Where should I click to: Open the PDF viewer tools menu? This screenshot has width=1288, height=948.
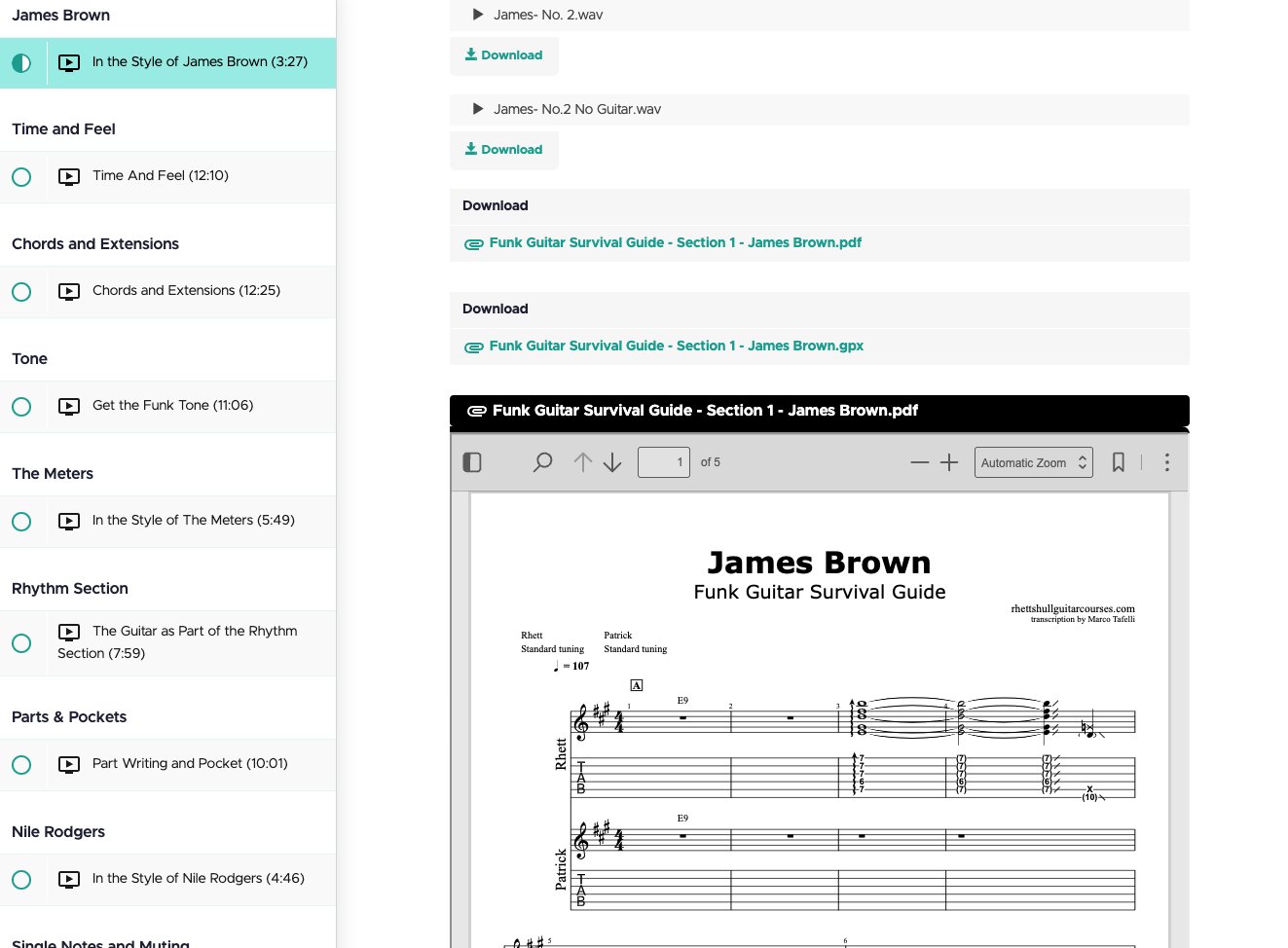point(1167,462)
